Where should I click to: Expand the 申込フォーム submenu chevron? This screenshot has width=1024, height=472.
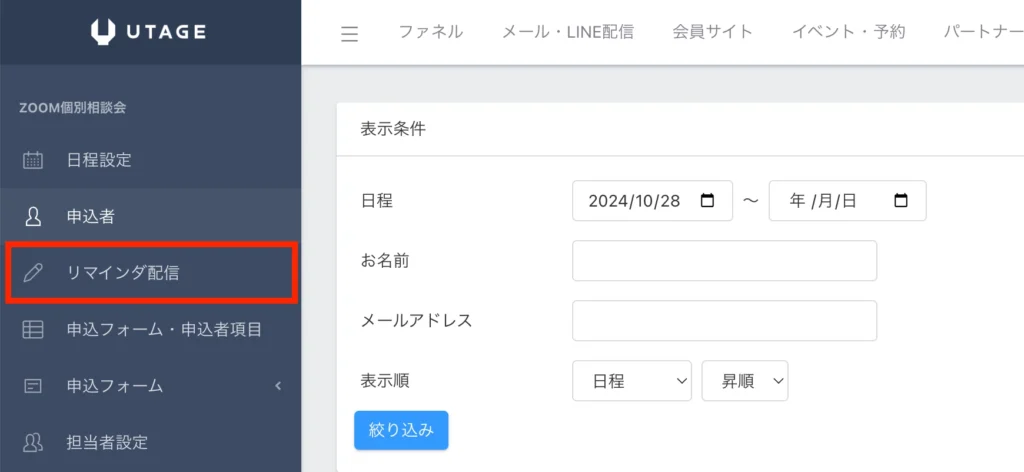278,386
